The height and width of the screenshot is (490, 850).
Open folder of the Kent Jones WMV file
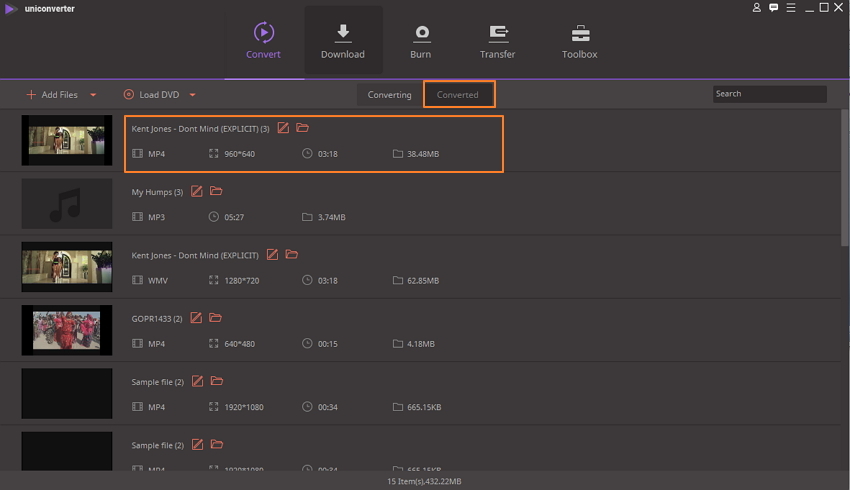(292, 254)
